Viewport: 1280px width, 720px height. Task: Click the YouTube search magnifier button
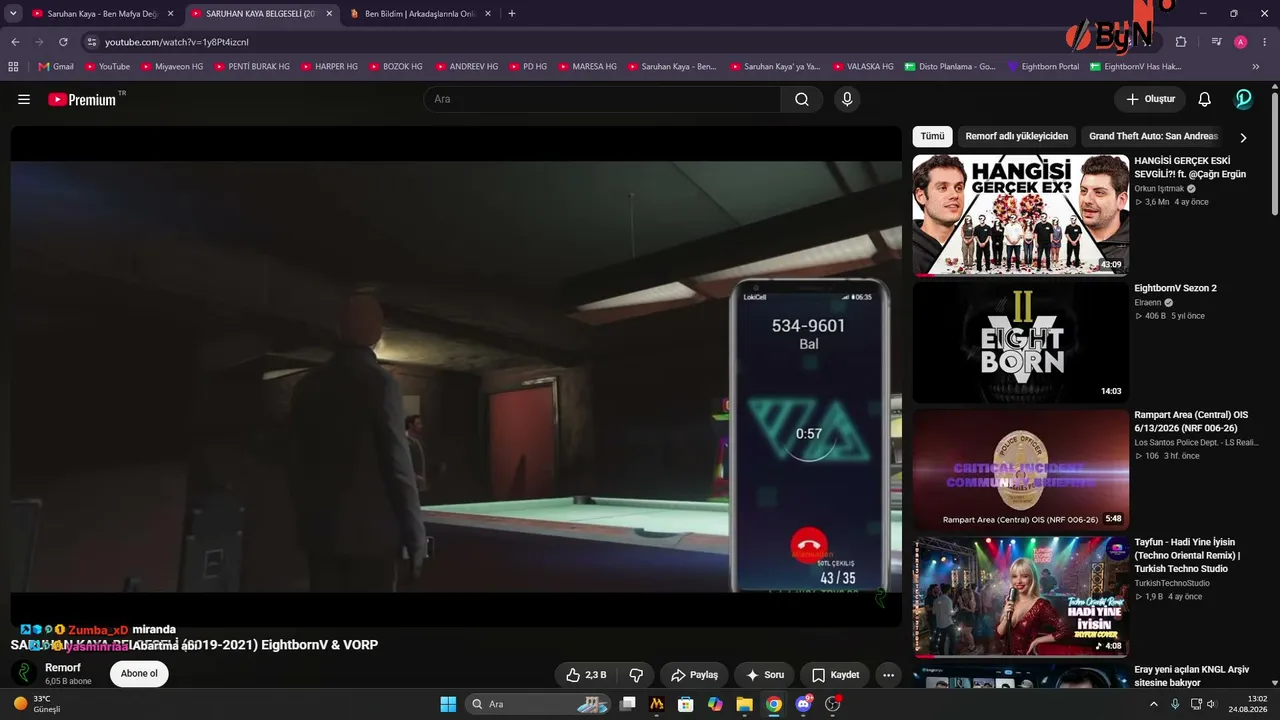pos(802,99)
